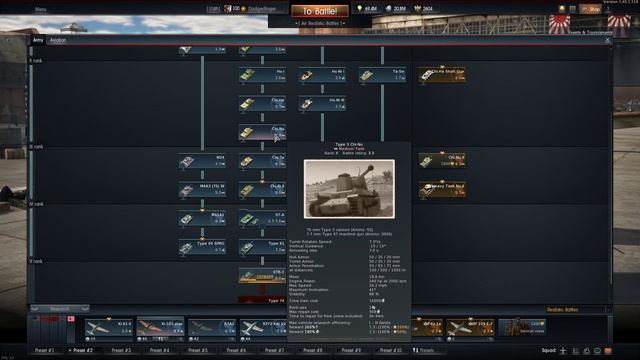Select the Chi-Nu II premium tank
The height and width of the screenshot is (360, 640).
(x=442, y=161)
